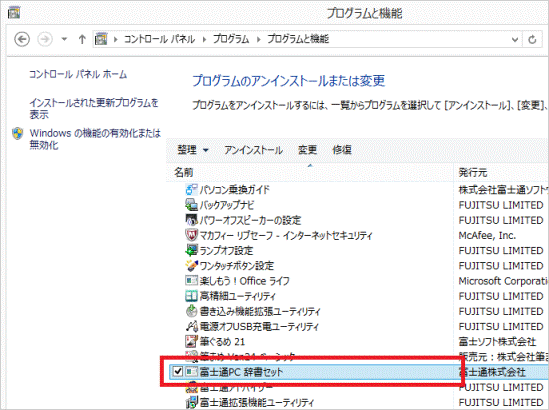Click the 筆ぐるめ 21 icon

coord(191,341)
